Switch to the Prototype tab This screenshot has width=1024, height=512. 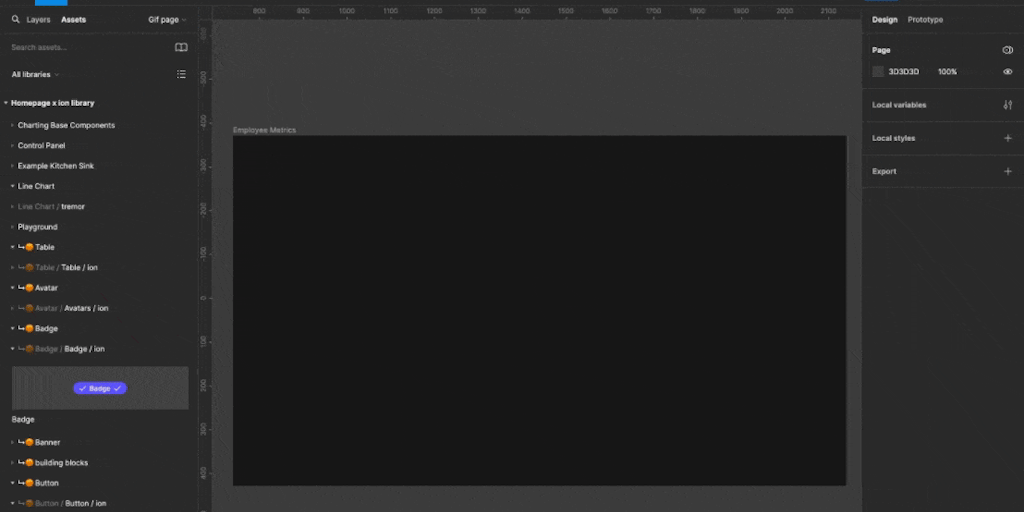(925, 20)
